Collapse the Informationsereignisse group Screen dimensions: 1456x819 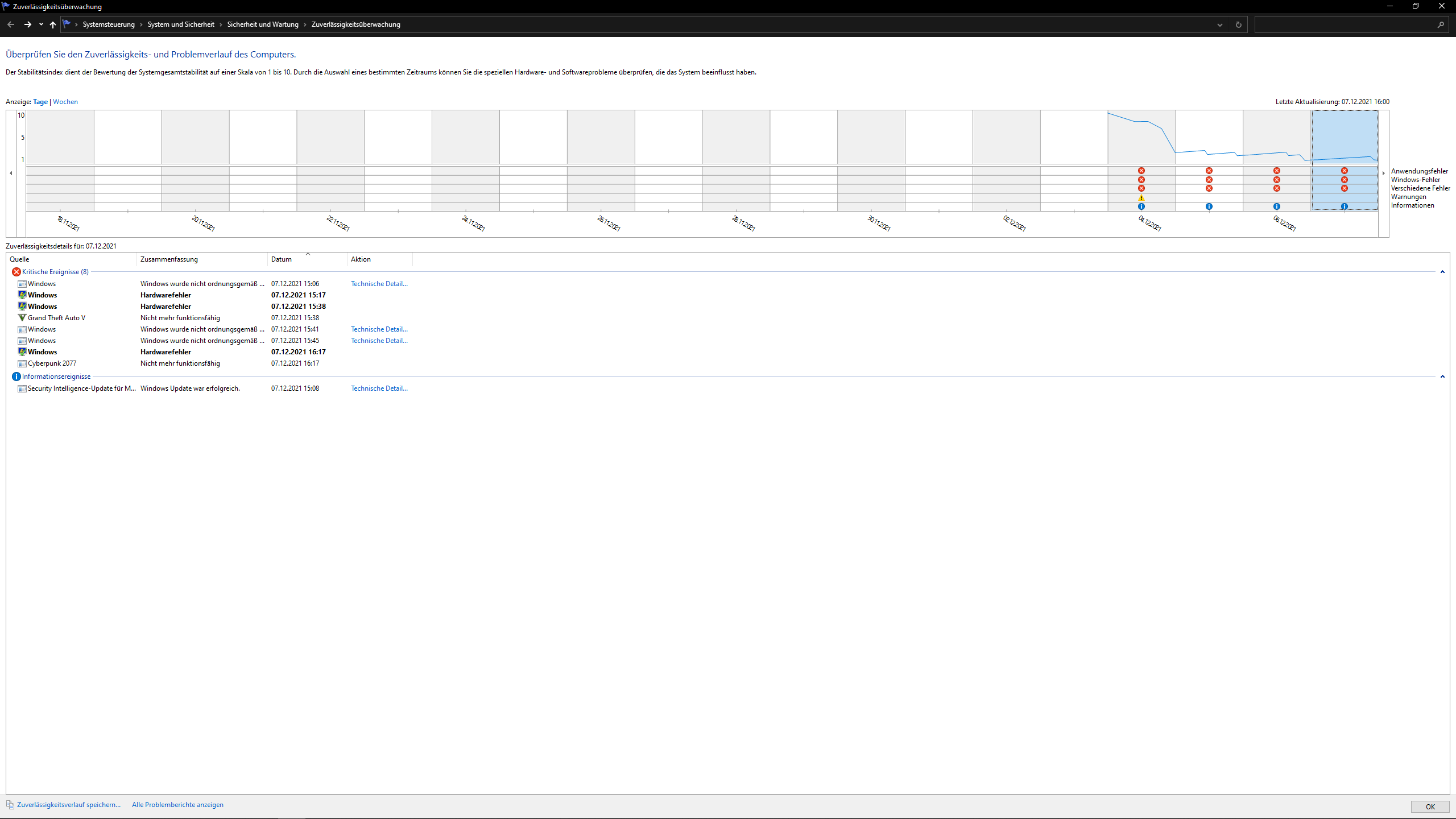tap(1442, 377)
